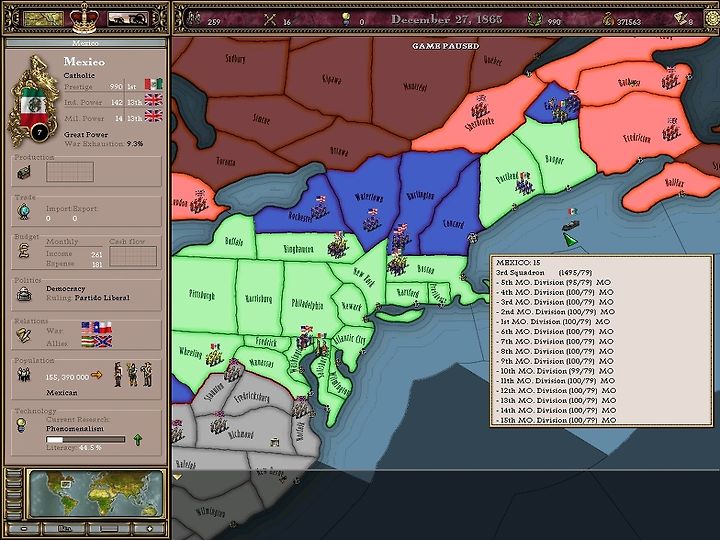
Task: Click the Toronto province label
Action: coord(225,161)
